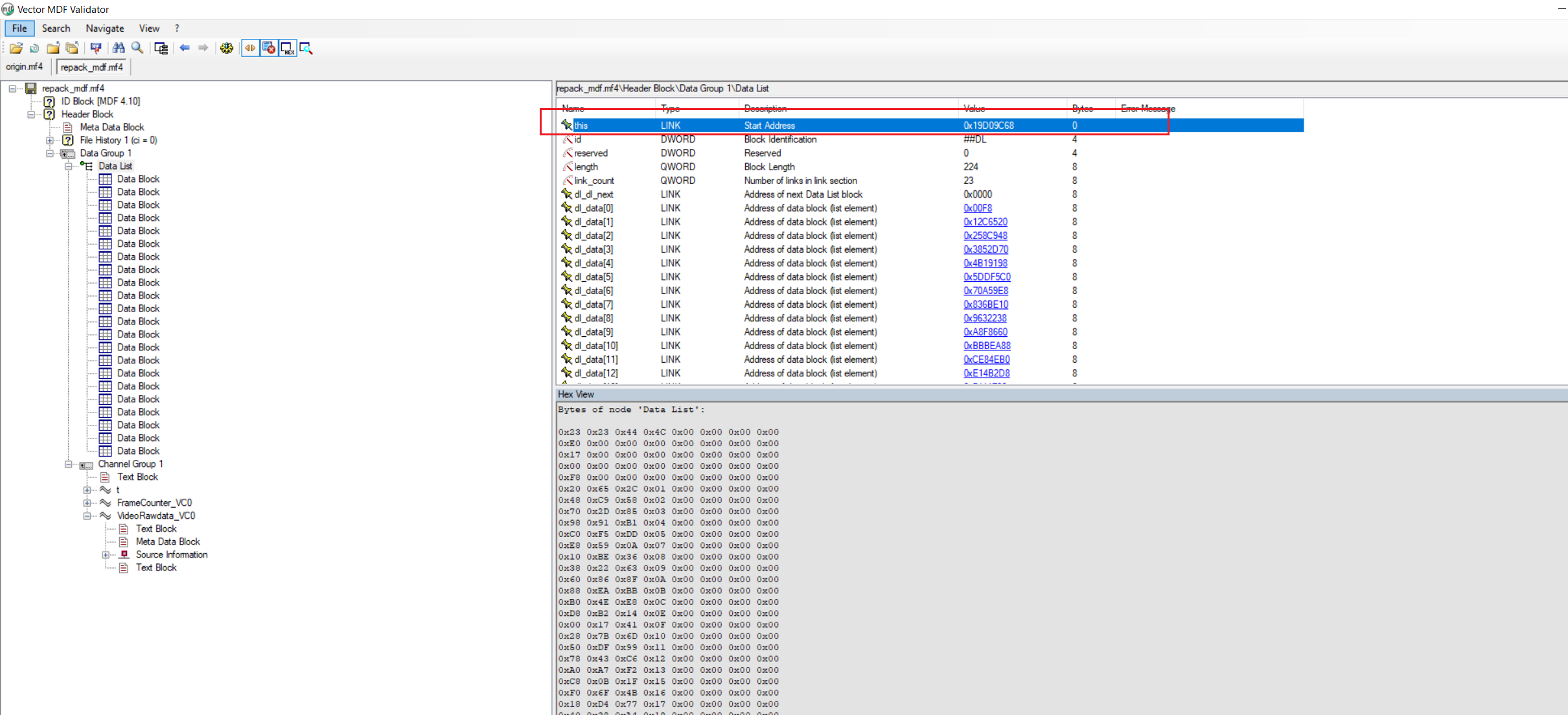Toggle the error display icon

(x=270, y=48)
